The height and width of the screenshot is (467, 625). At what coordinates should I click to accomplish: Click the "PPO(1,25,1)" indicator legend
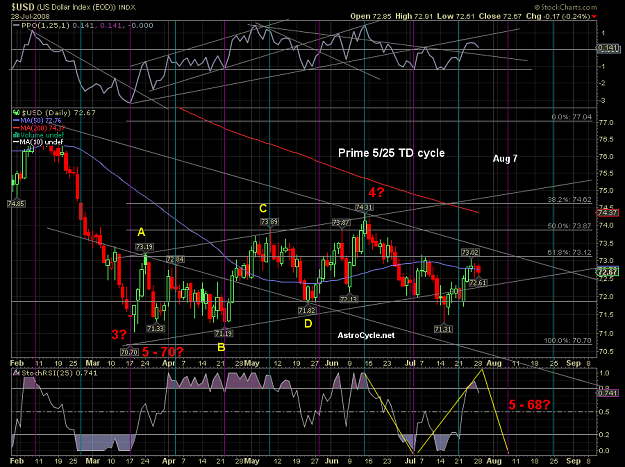pos(46,26)
